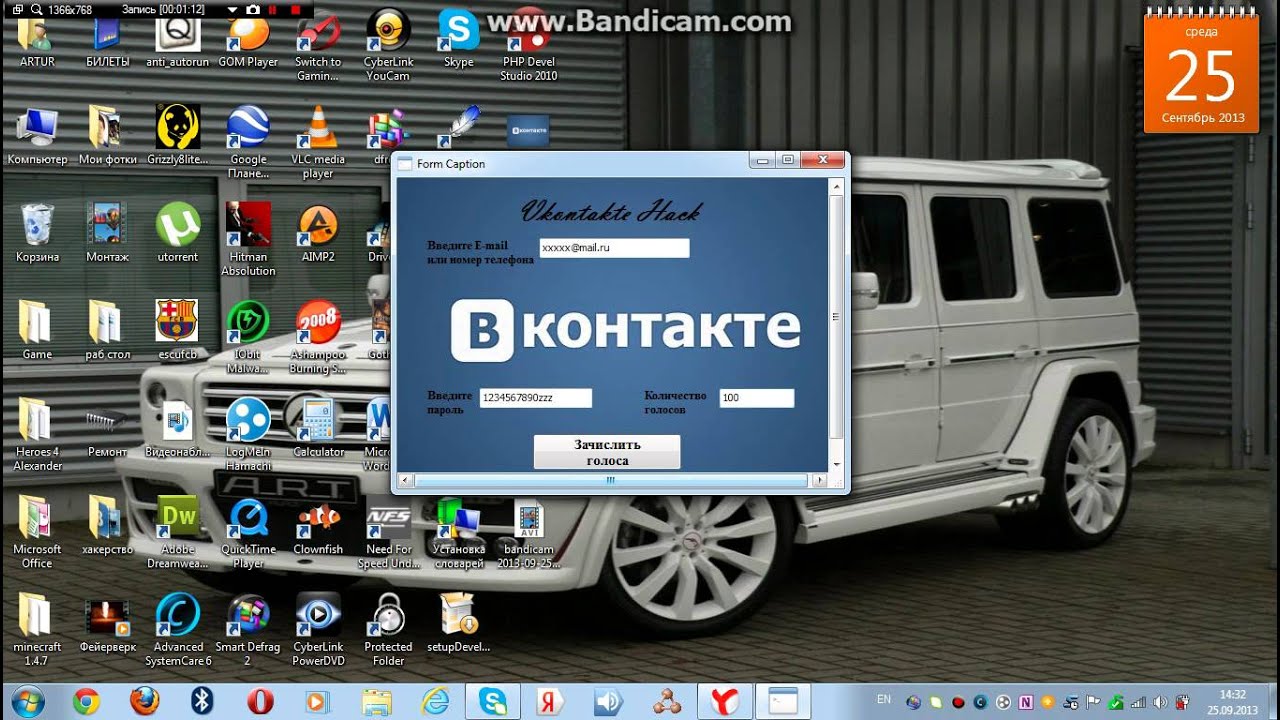Select the bandicam AVI video file
The image size is (1280, 720).
[x=529, y=532]
